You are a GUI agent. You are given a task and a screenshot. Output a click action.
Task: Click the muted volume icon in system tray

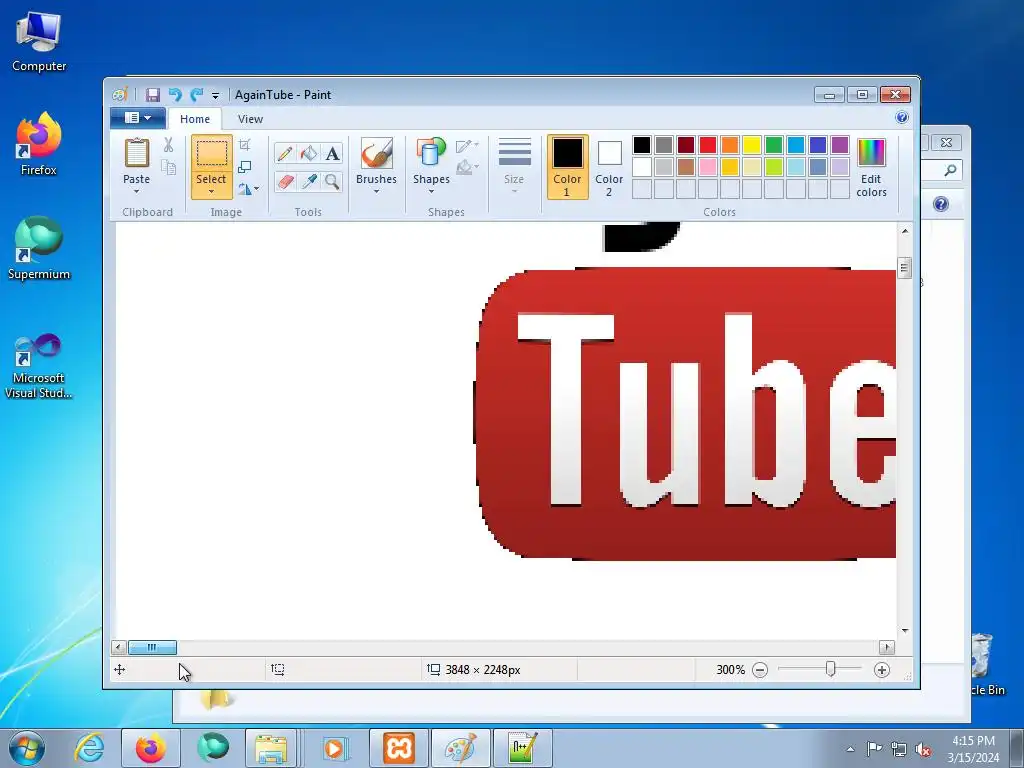coord(923,749)
